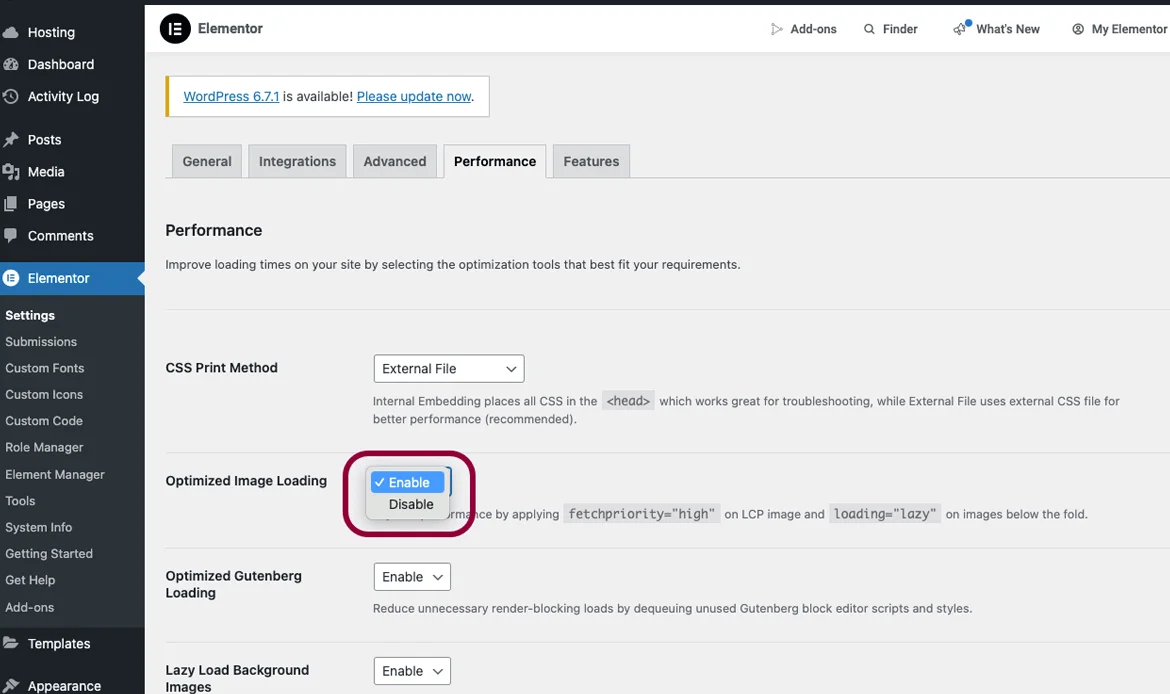Open Getting Started submenu item

[49, 554]
